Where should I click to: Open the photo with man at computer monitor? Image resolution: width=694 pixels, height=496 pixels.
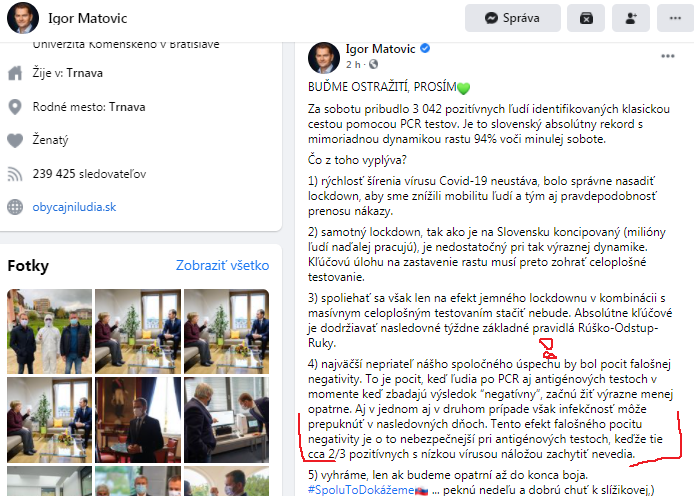point(227,420)
